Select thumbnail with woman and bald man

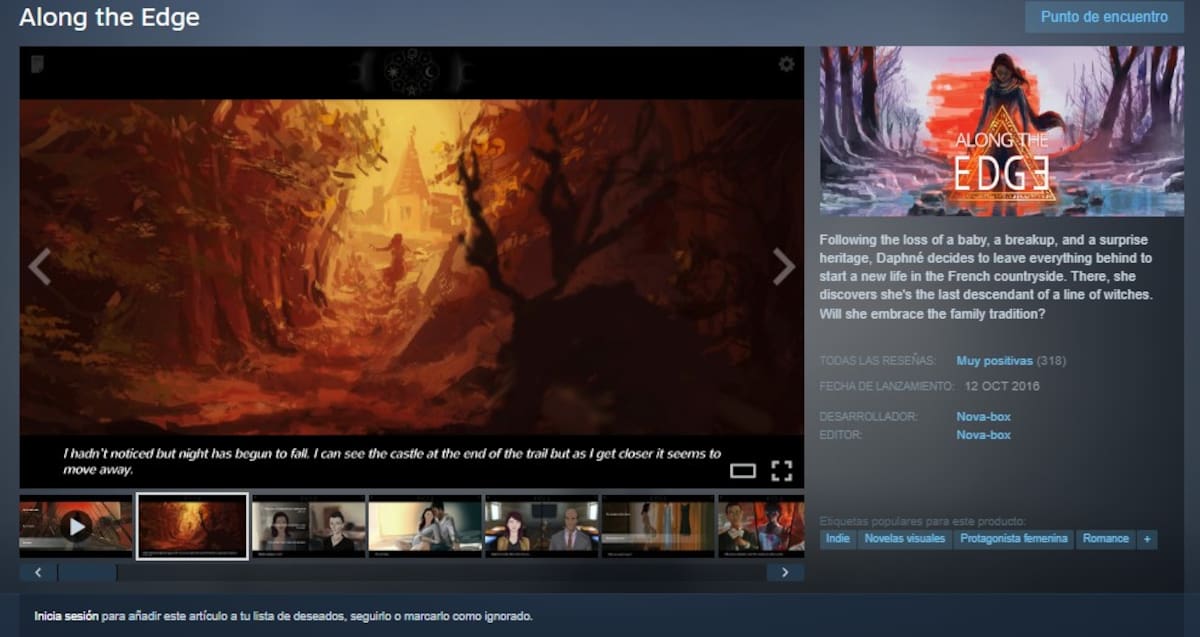[x=541, y=526]
